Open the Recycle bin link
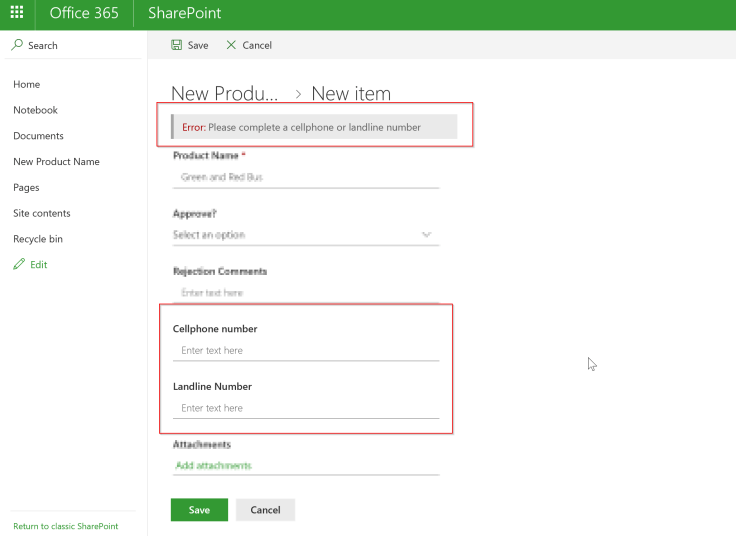736x536 pixels. click(x=38, y=239)
